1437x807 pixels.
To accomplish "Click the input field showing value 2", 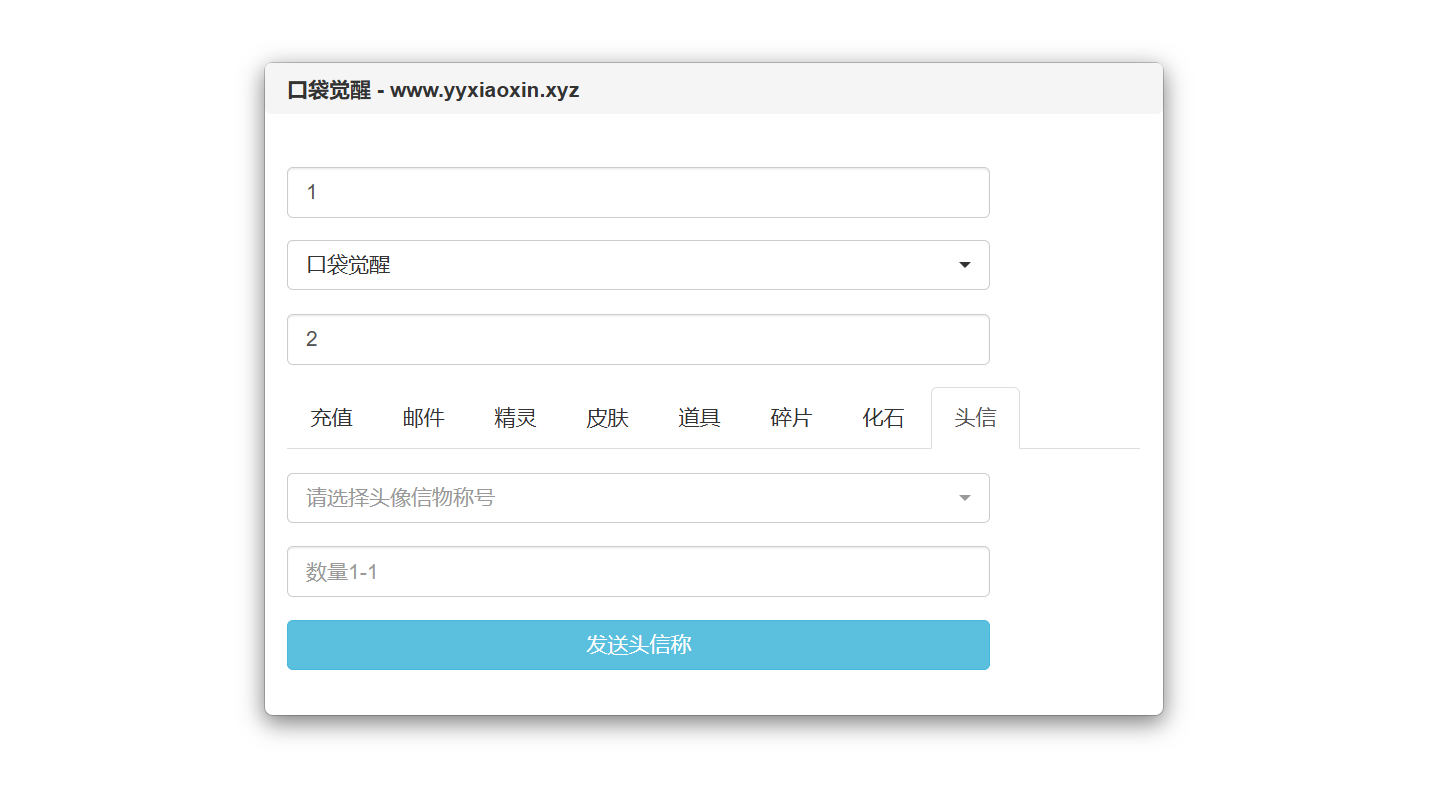I will [638, 339].
